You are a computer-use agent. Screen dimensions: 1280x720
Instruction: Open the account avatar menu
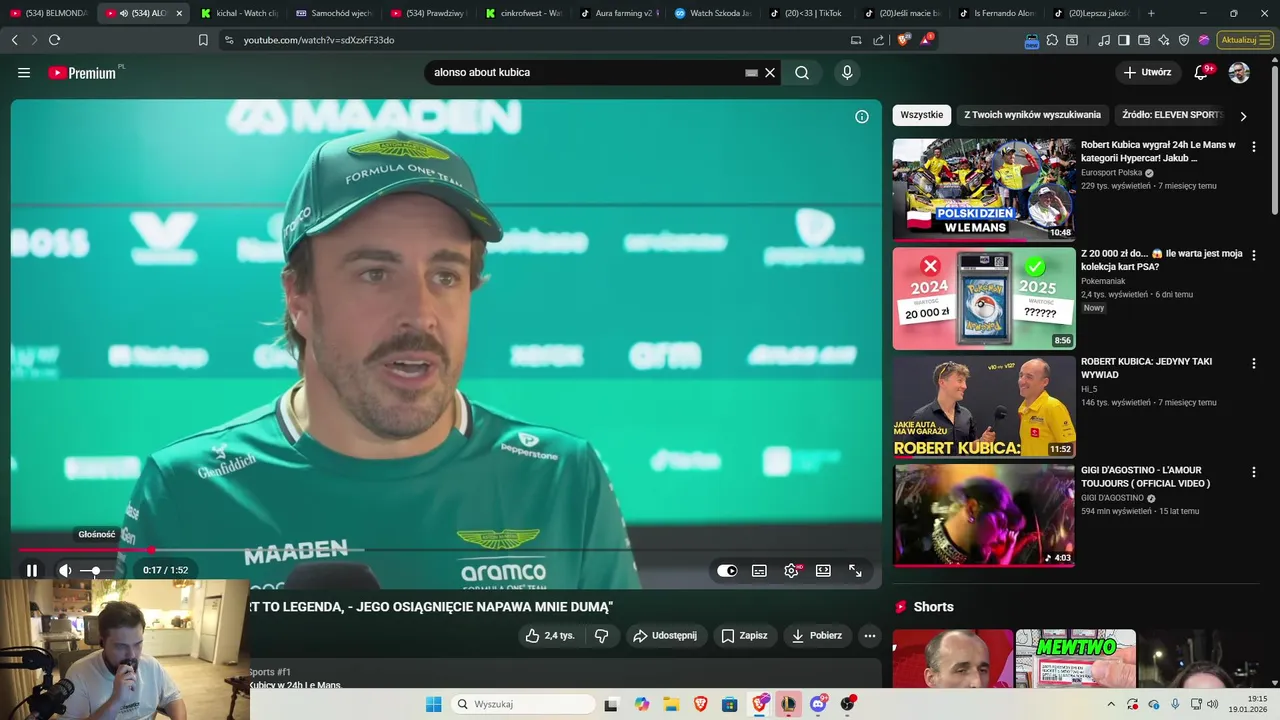click(1239, 73)
